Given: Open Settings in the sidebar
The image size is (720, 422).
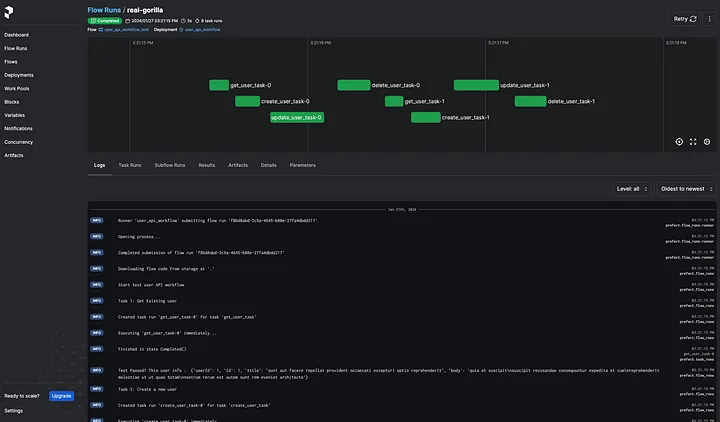Looking at the screenshot, I should (14, 411).
